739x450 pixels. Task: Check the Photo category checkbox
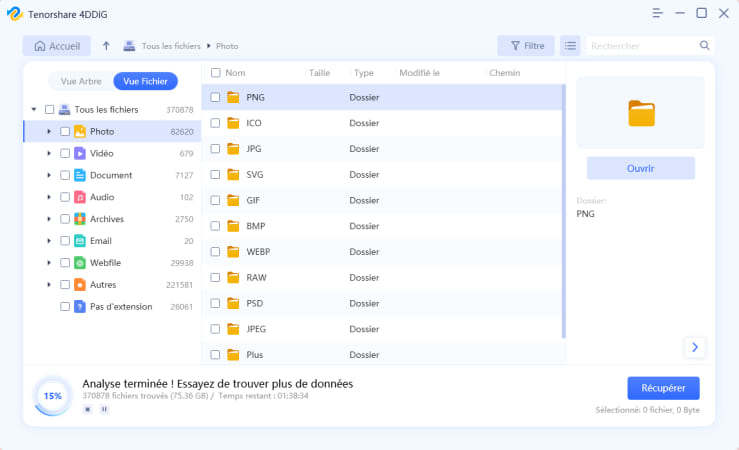(x=65, y=131)
